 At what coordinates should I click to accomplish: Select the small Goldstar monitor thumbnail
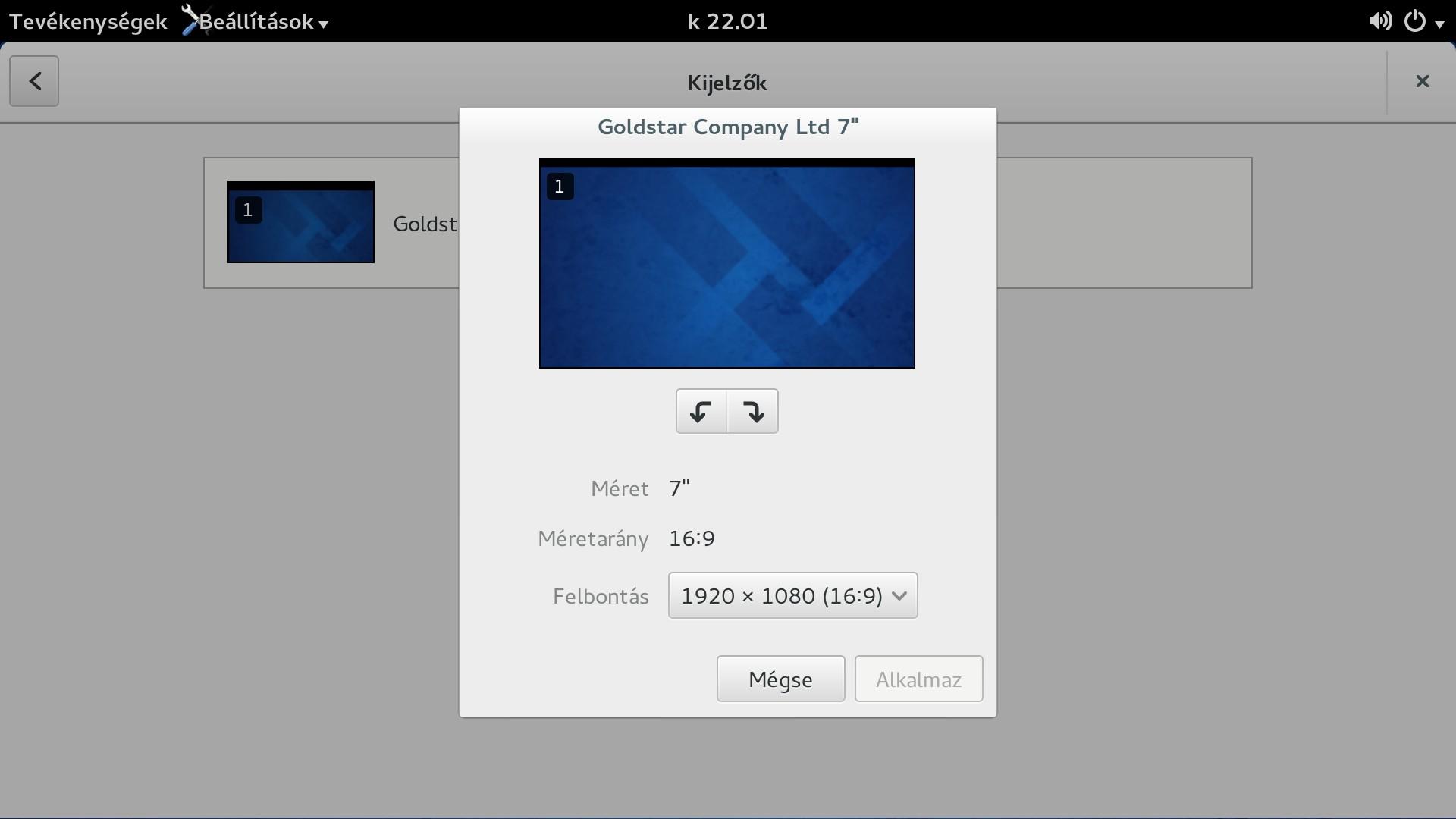tap(301, 222)
